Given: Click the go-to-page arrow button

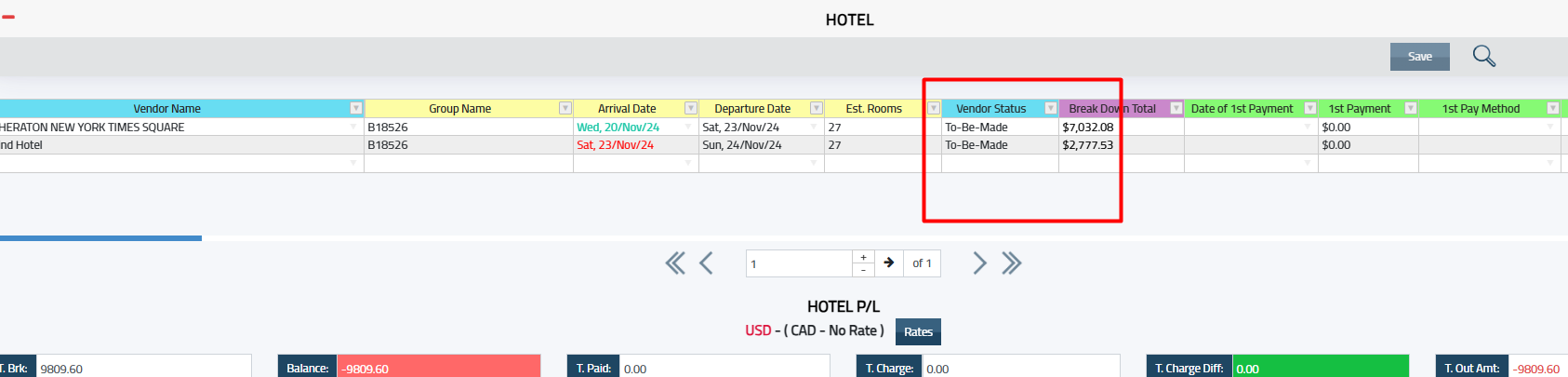Looking at the screenshot, I should pos(889,263).
